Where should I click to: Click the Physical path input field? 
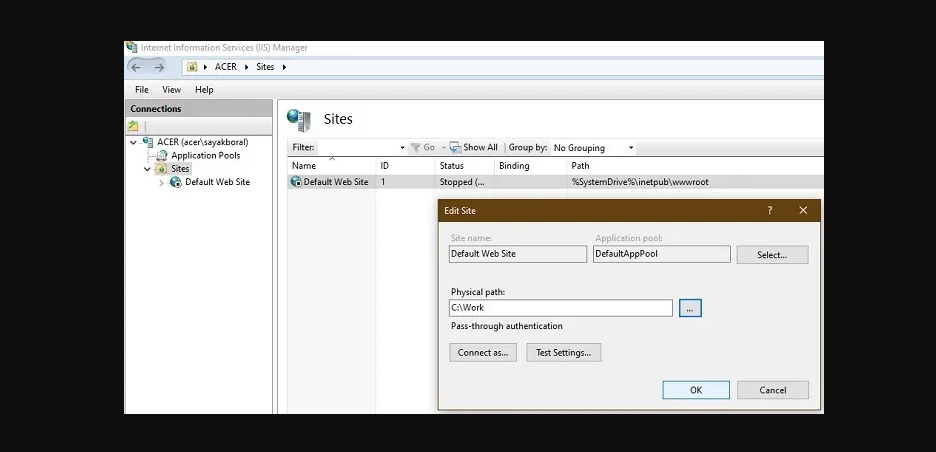click(561, 308)
